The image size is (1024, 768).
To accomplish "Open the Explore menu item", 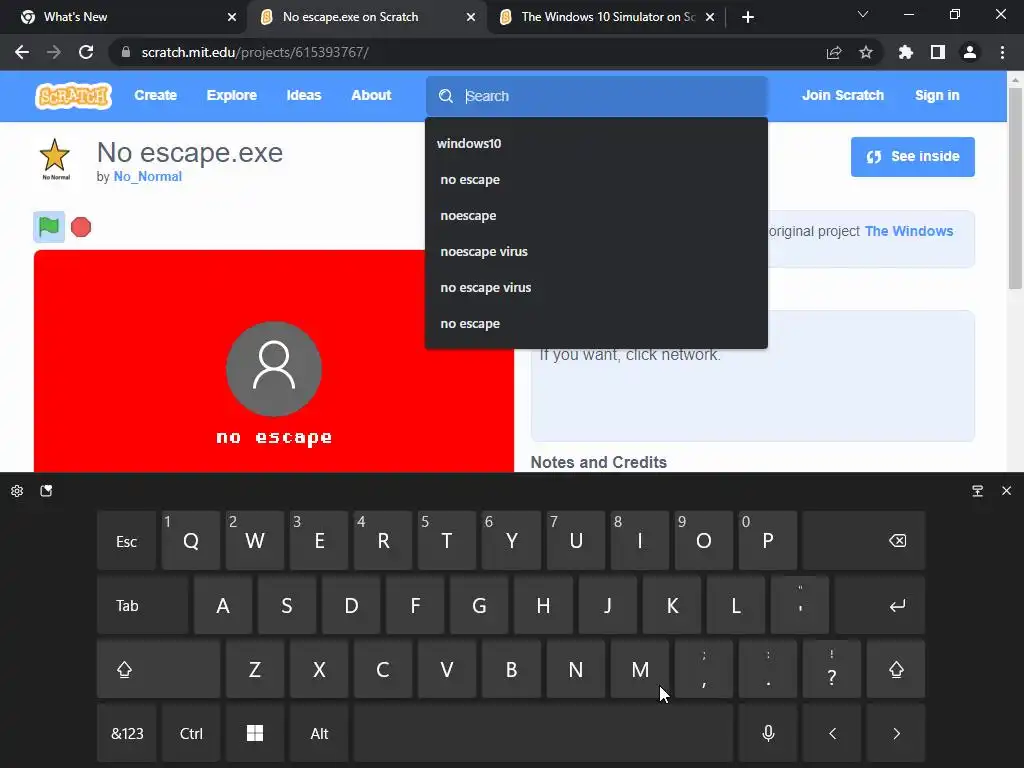I will pyautogui.click(x=231, y=95).
